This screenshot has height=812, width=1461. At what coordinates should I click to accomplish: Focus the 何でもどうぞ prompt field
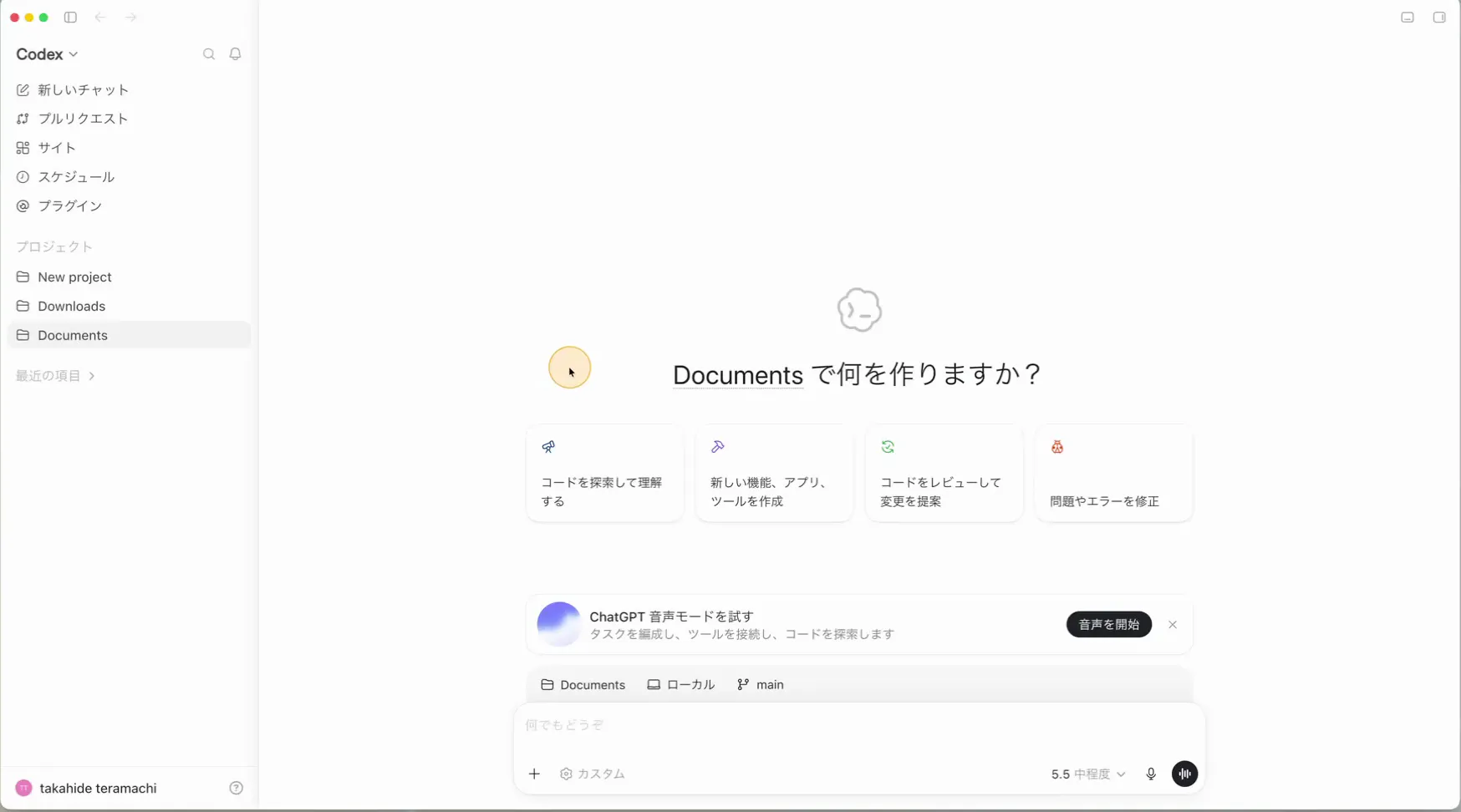859,726
